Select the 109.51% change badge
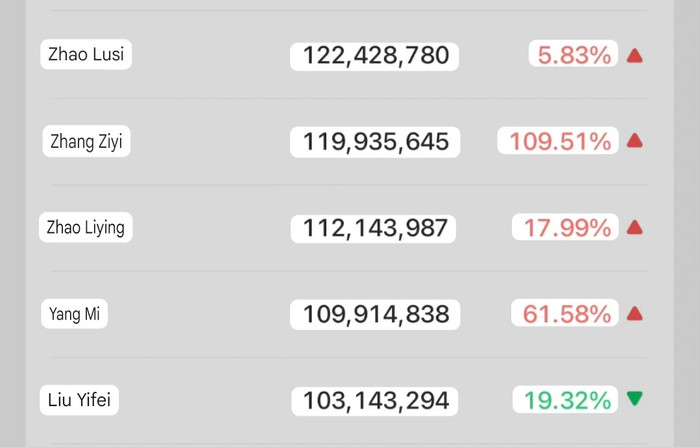 coord(559,142)
